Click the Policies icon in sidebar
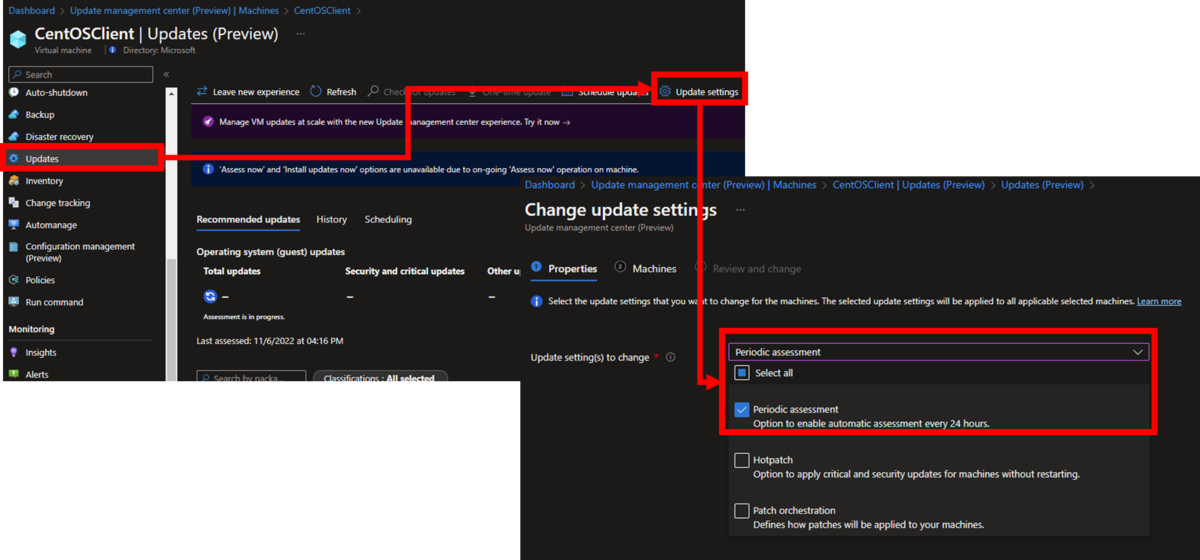Viewport: 1200px width, 560px height. [14, 280]
